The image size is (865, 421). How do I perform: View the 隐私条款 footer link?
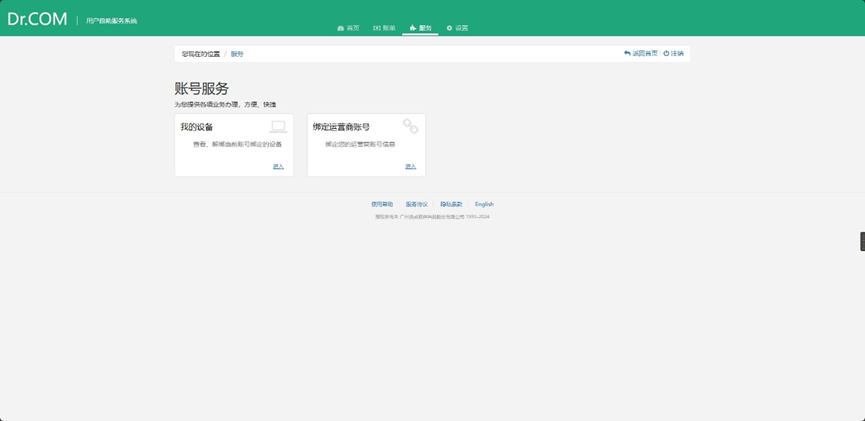(x=451, y=204)
